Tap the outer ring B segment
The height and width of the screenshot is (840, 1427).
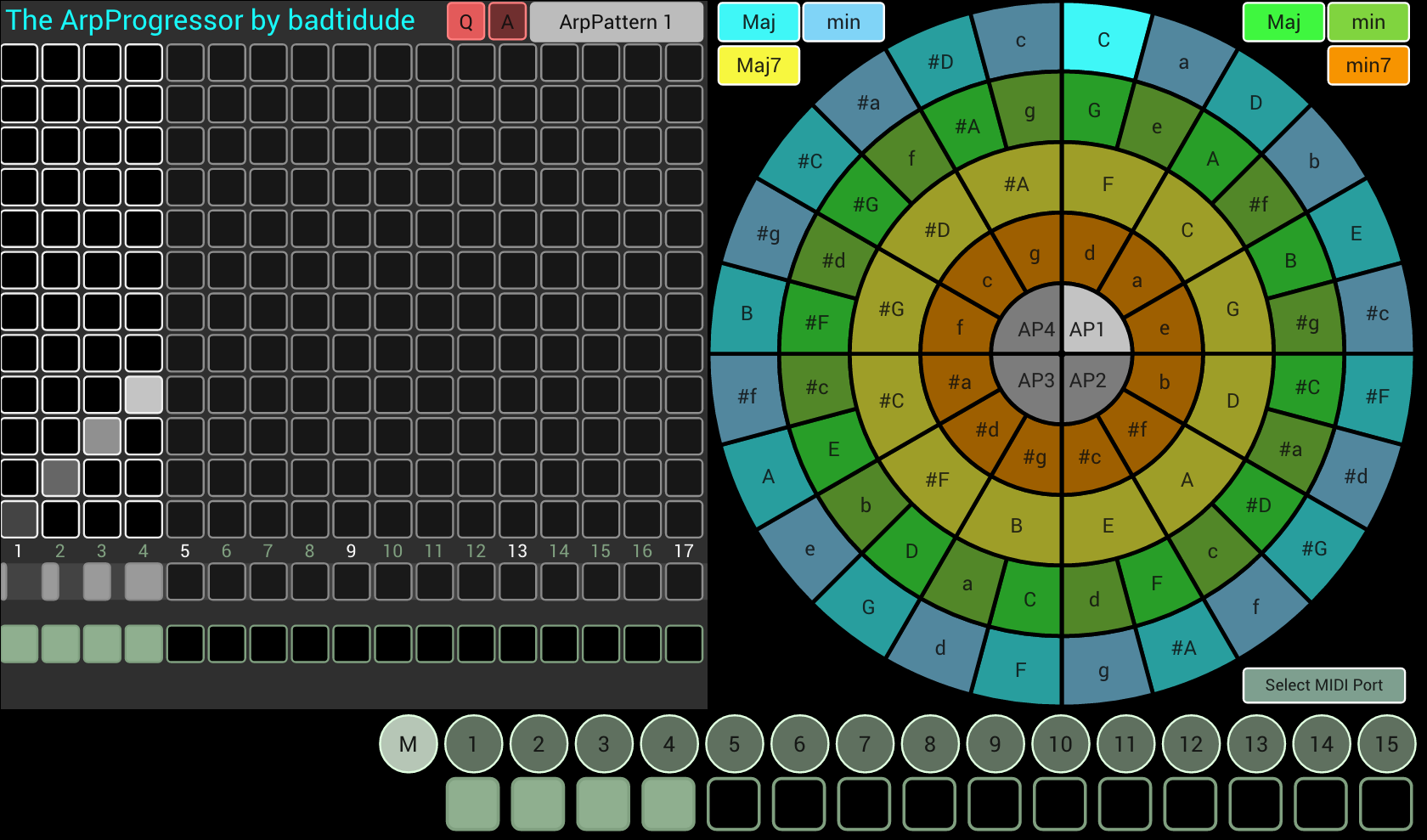(747, 313)
